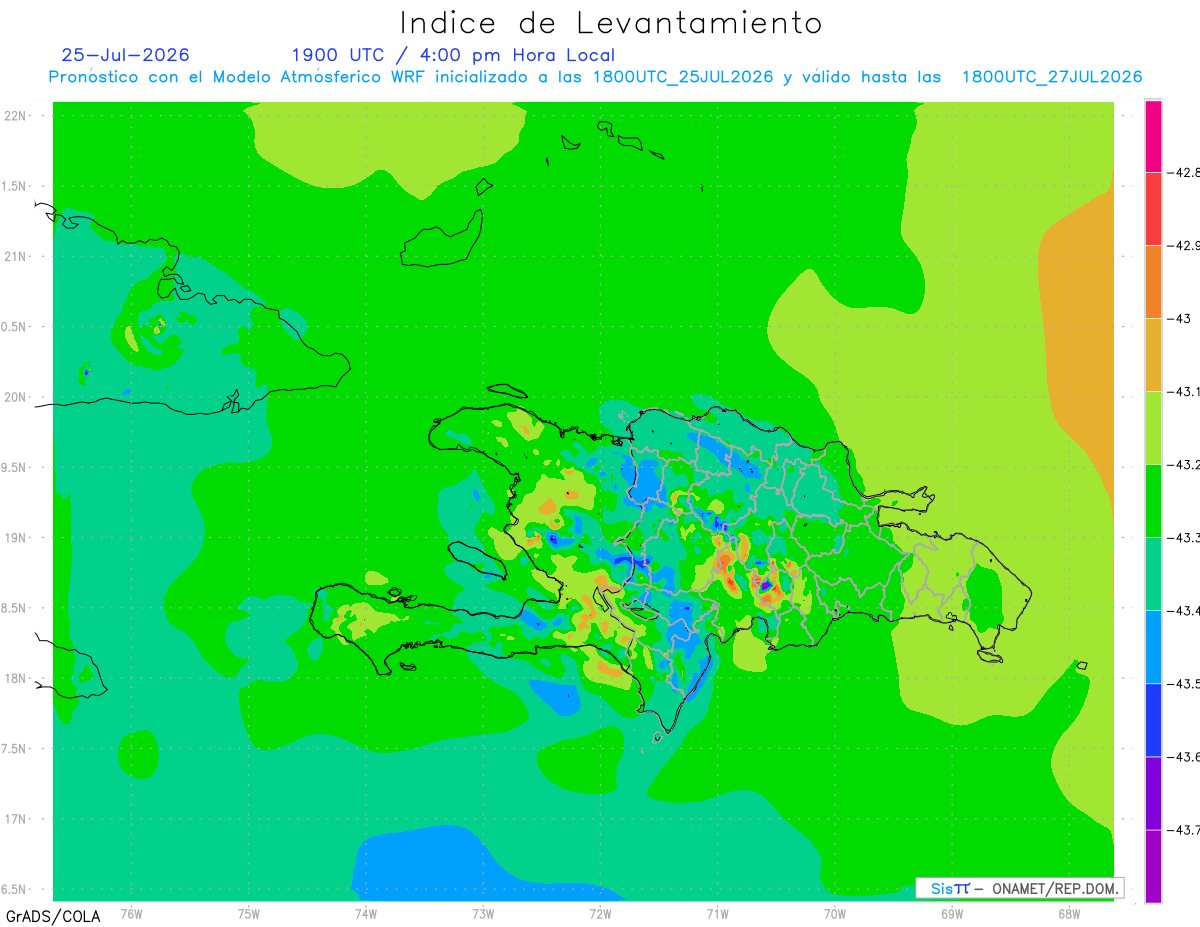Pick the bright green legend swatch above -43.3
Image resolution: width=1200 pixels, height=927 pixels.
pyautogui.click(x=1153, y=501)
